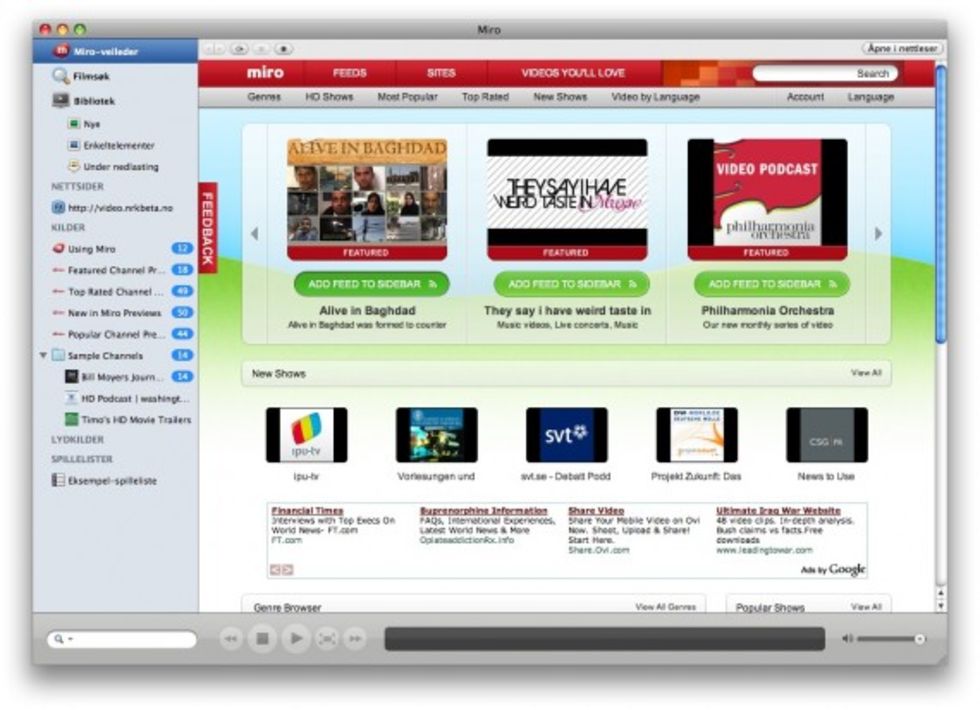Click the Åpne i nettleser button
The image size is (980, 710).
[x=902, y=48]
